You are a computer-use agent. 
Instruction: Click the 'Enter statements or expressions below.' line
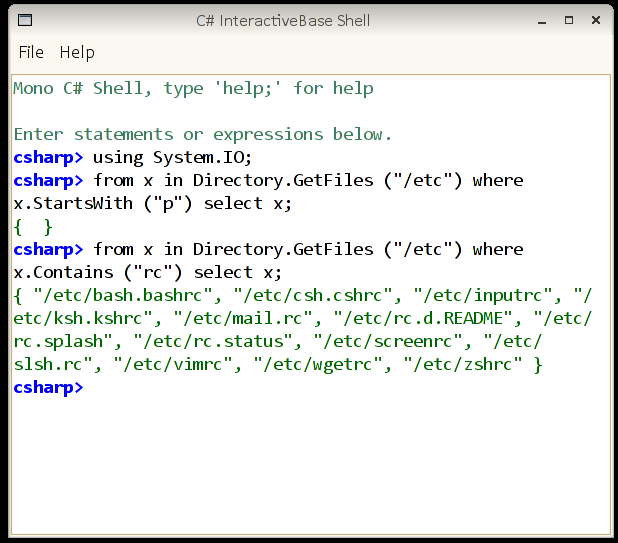tap(203, 134)
